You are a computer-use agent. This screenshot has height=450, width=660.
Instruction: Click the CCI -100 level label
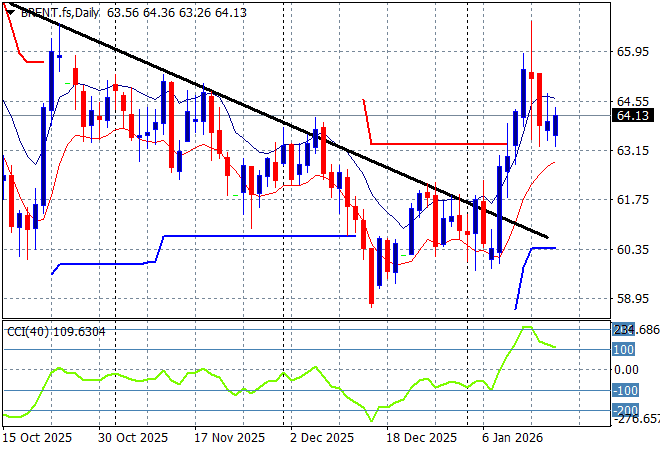(625, 391)
